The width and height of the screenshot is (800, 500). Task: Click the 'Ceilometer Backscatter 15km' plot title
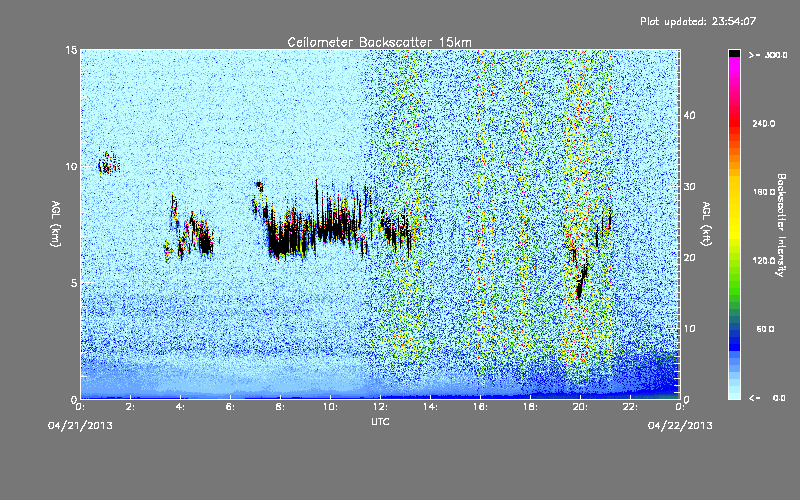click(x=379, y=42)
